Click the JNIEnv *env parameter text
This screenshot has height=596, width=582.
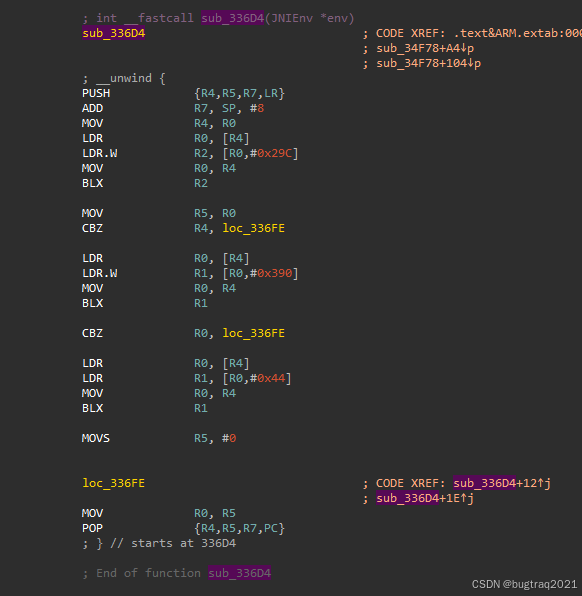(x=309, y=18)
